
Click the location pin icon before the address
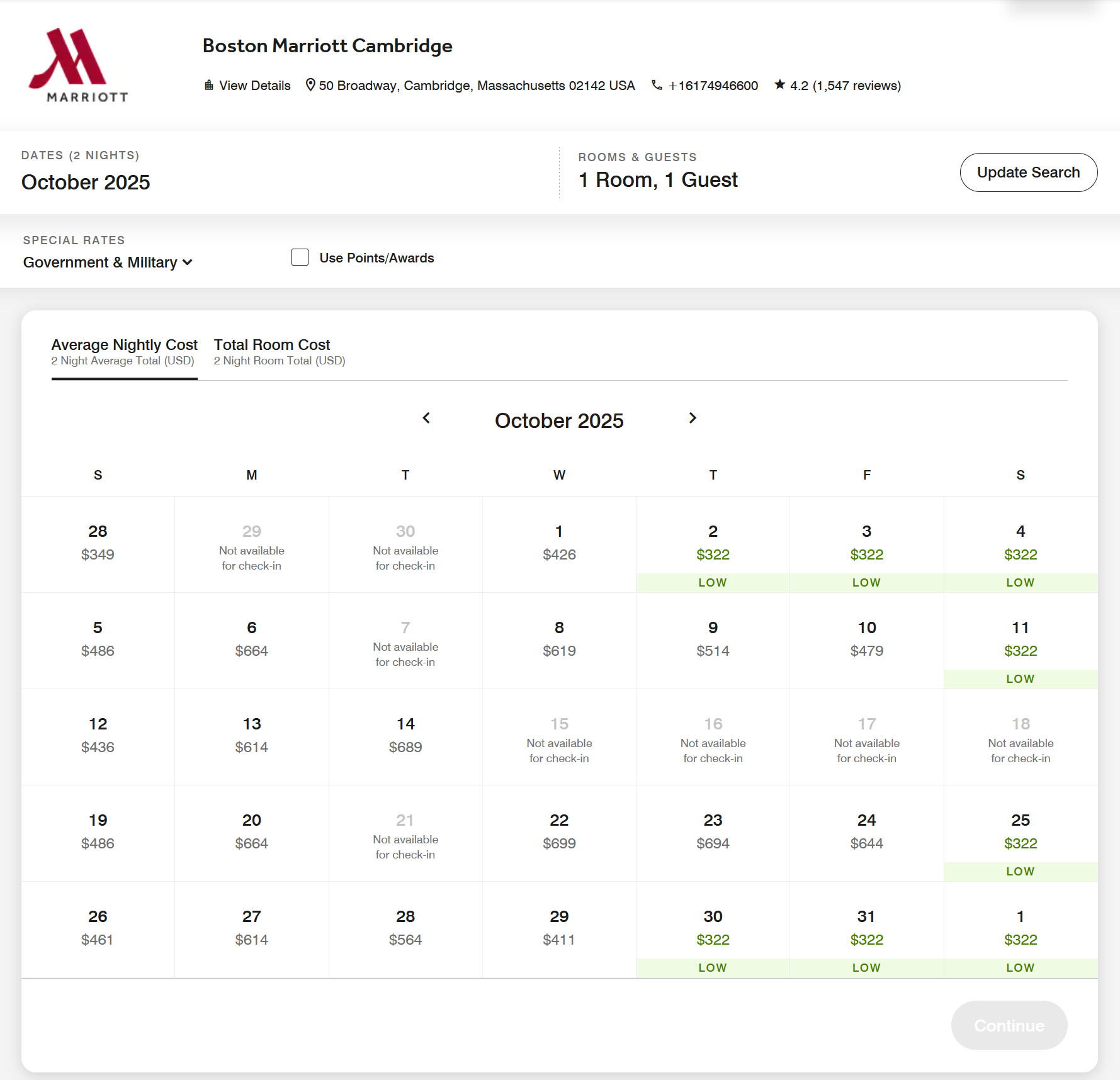310,84
